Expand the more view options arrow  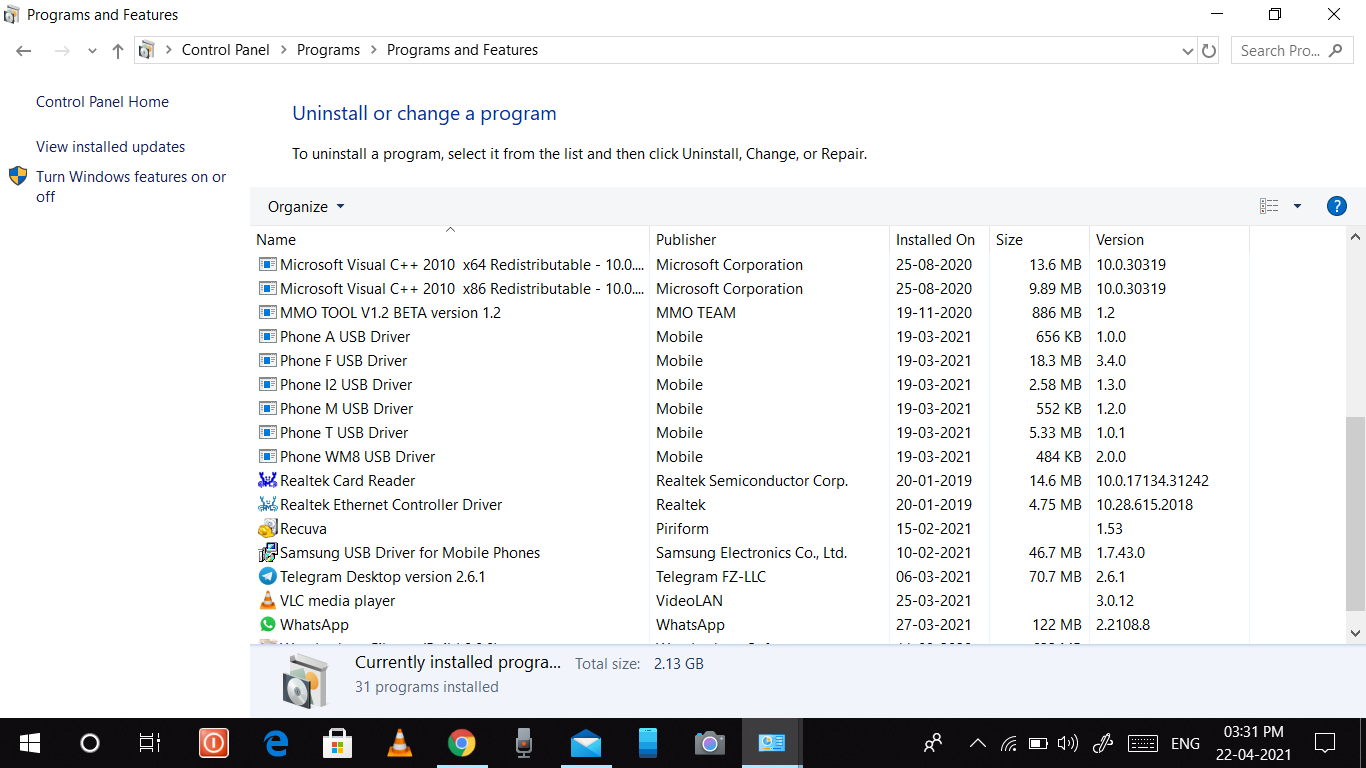tap(1297, 206)
